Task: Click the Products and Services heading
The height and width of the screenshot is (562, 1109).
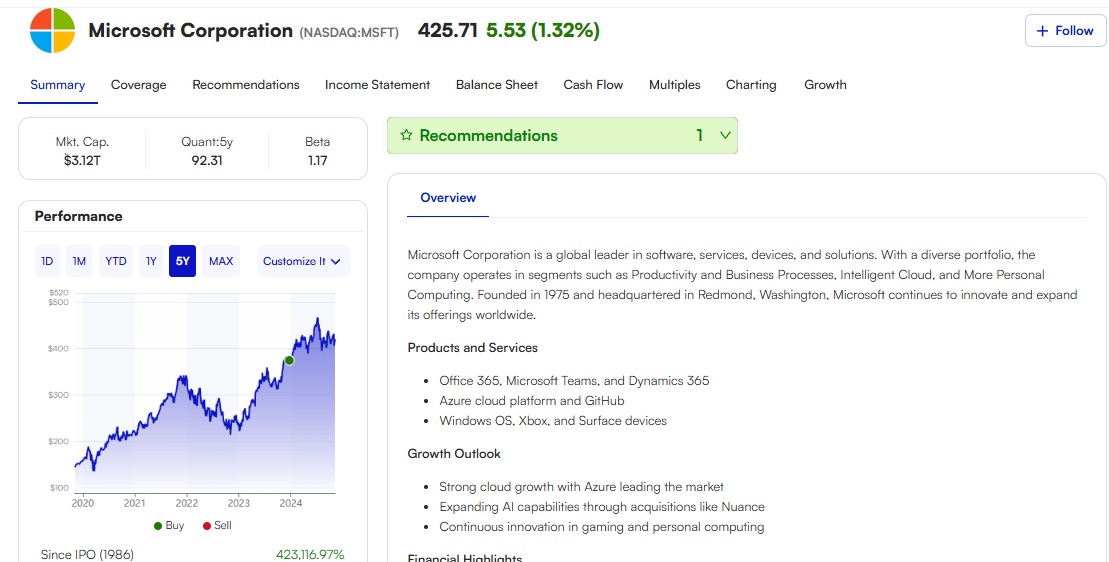Action: pyautogui.click(x=472, y=348)
